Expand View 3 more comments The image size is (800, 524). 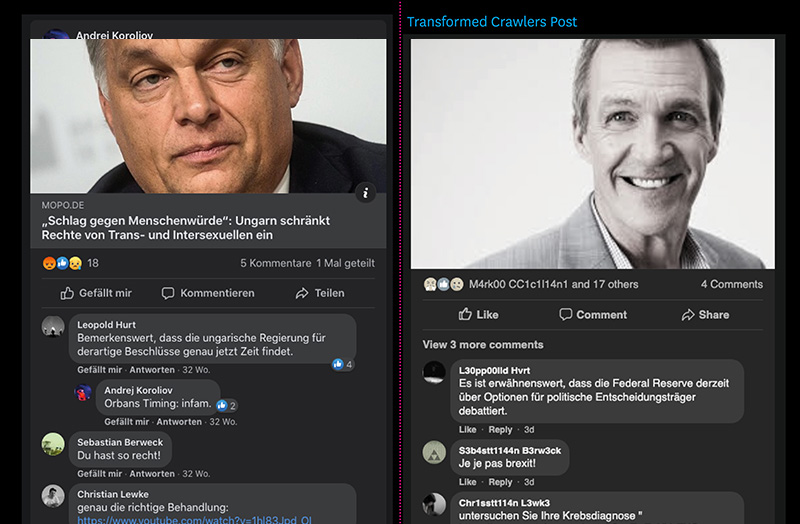point(483,345)
